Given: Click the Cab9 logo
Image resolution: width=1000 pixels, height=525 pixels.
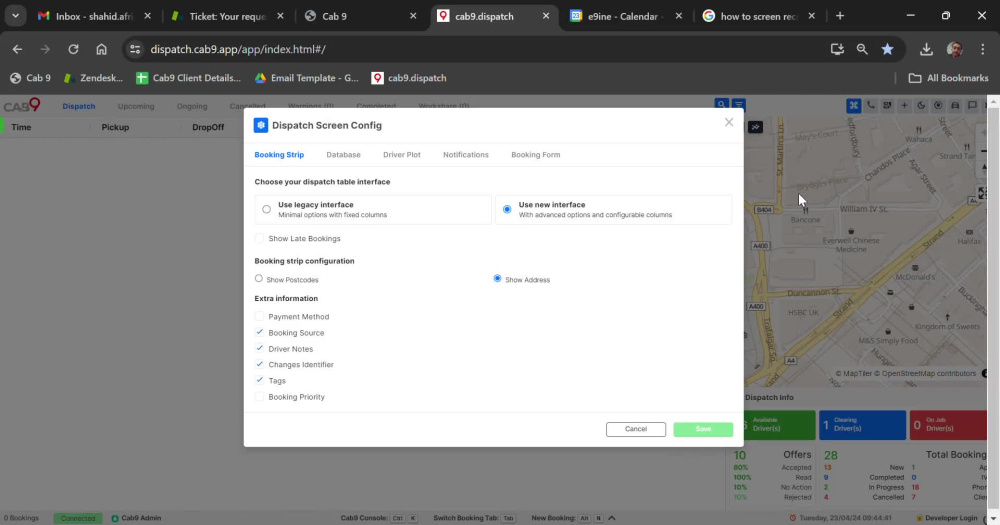Looking at the screenshot, I should pyautogui.click(x=22, y=105).
